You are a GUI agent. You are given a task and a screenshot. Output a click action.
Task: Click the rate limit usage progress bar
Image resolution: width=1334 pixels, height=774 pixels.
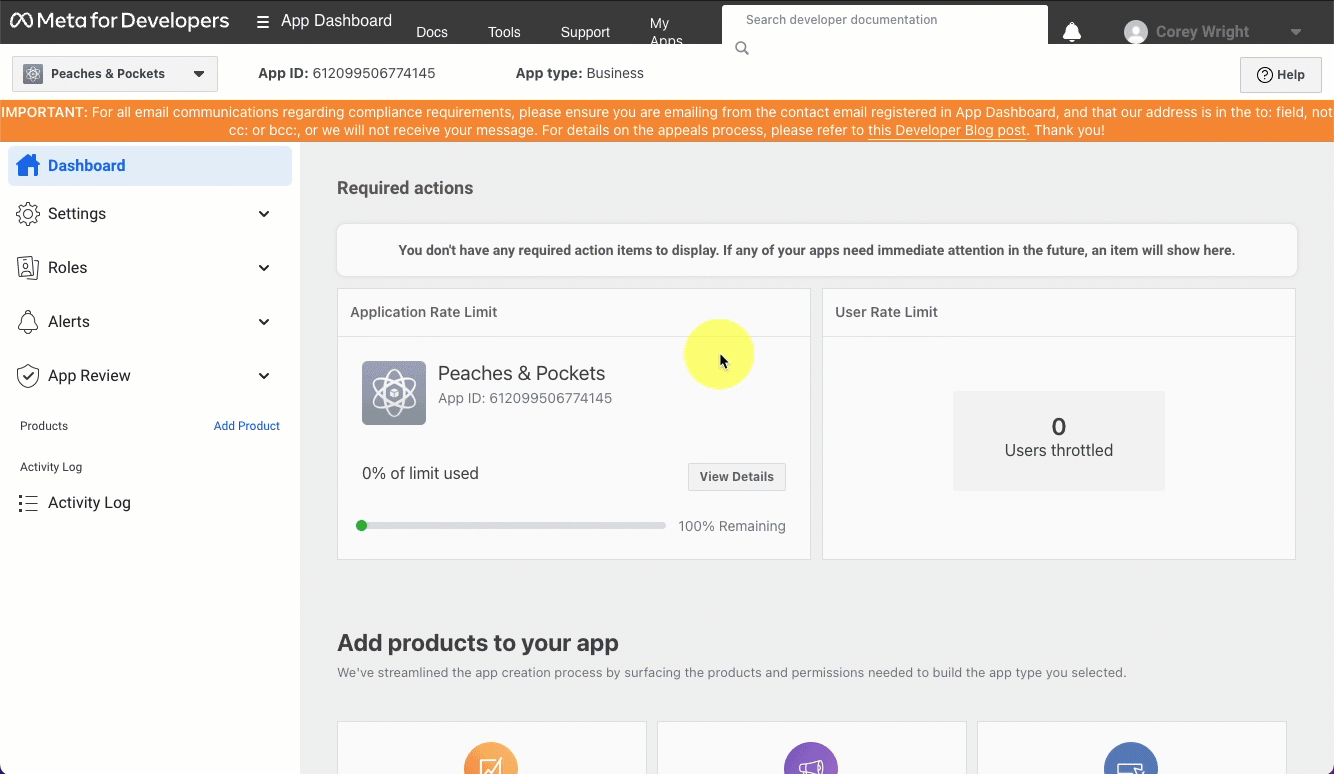click(512, 526)
